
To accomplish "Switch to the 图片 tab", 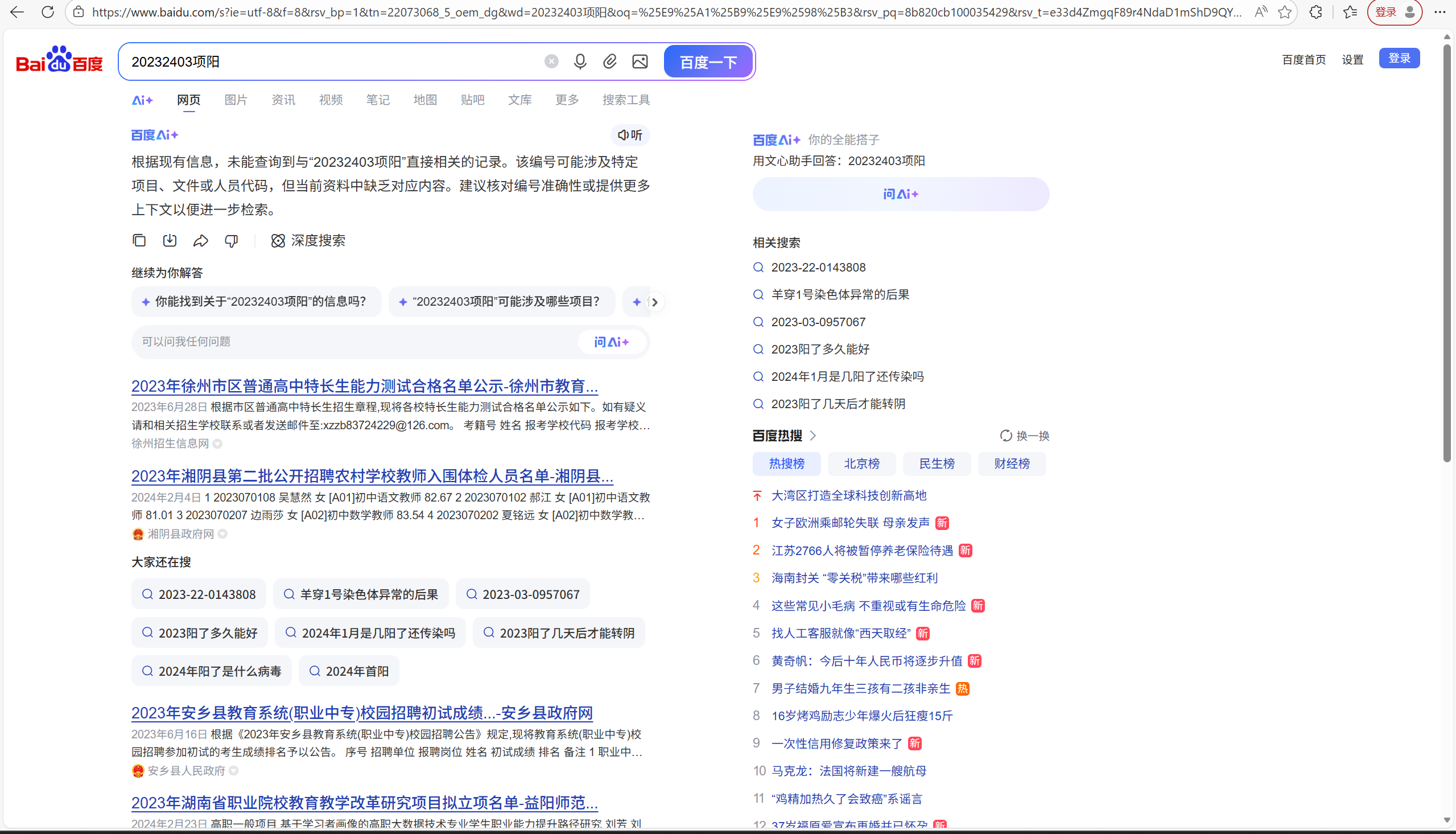I will coord(236,100).
